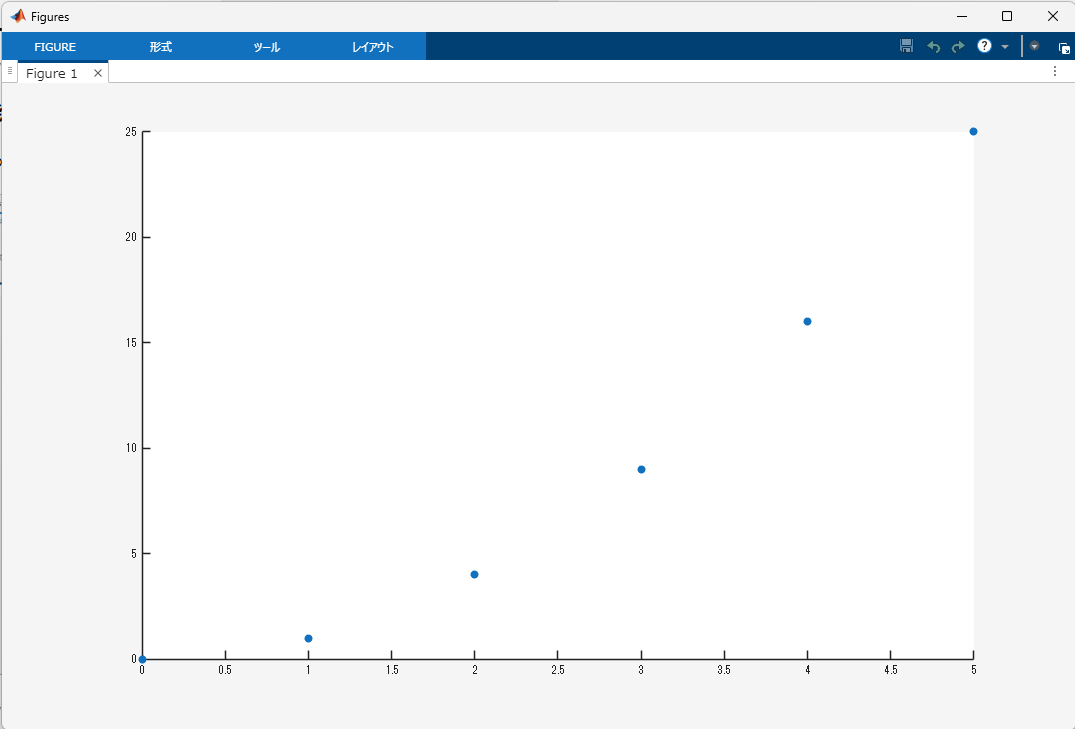This screenshot has width=1075, height=729.
Task: Close the Figure 1 tab
Action: (x=97, y=72)
